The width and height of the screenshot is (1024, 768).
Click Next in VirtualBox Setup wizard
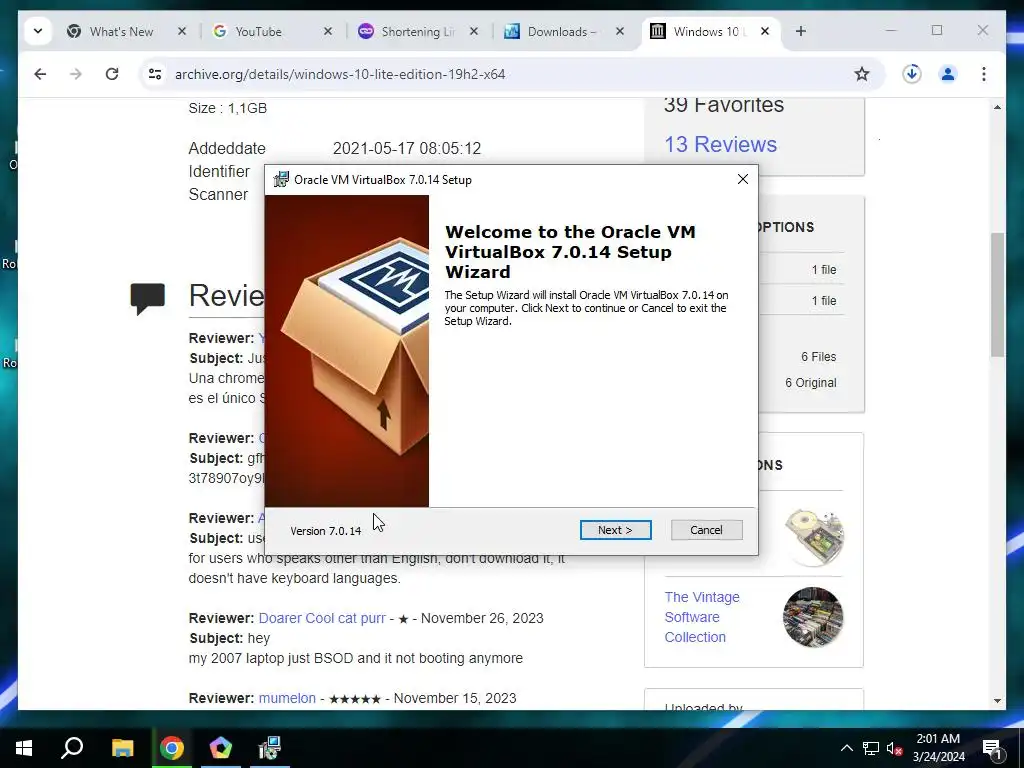coord(615,530)
